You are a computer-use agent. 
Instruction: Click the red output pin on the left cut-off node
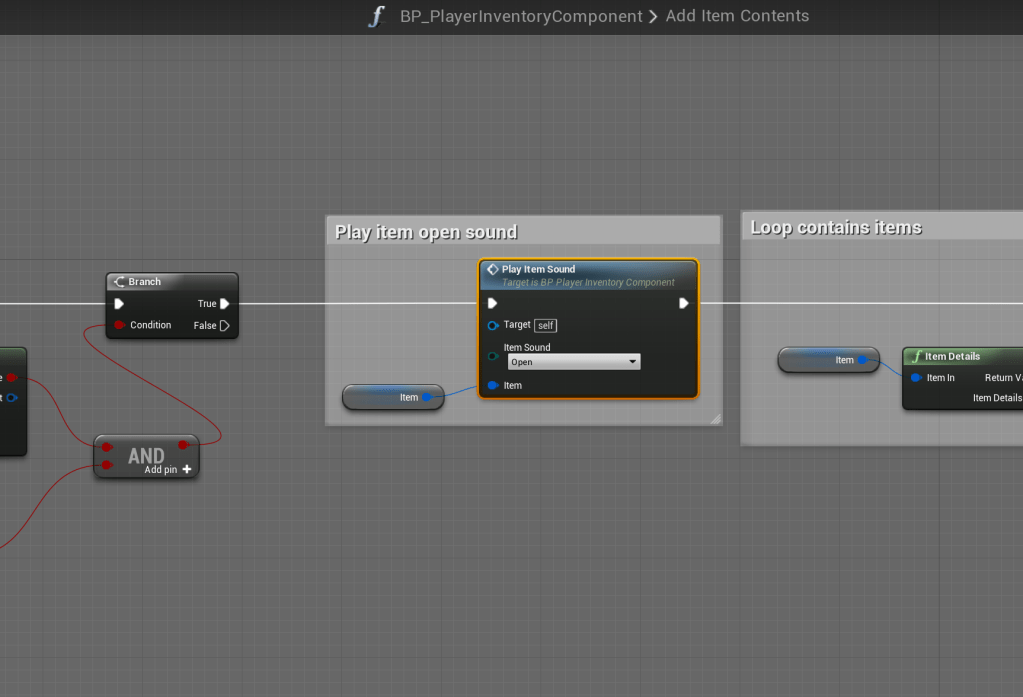point(11,377)
